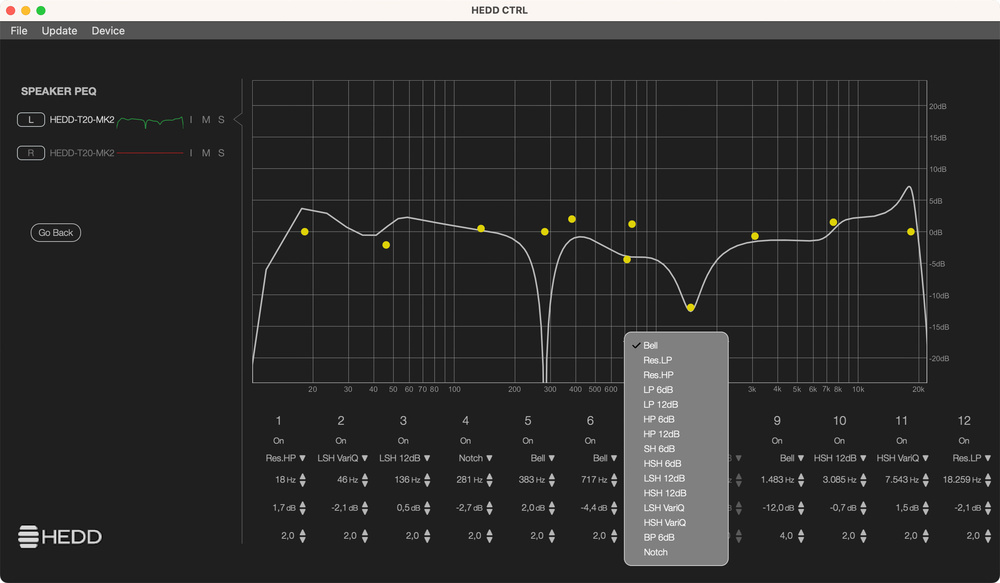This screenshot has width=1000, height=583.
Task: Select SH 6dB filter option
Action: (x=676, y=449)
